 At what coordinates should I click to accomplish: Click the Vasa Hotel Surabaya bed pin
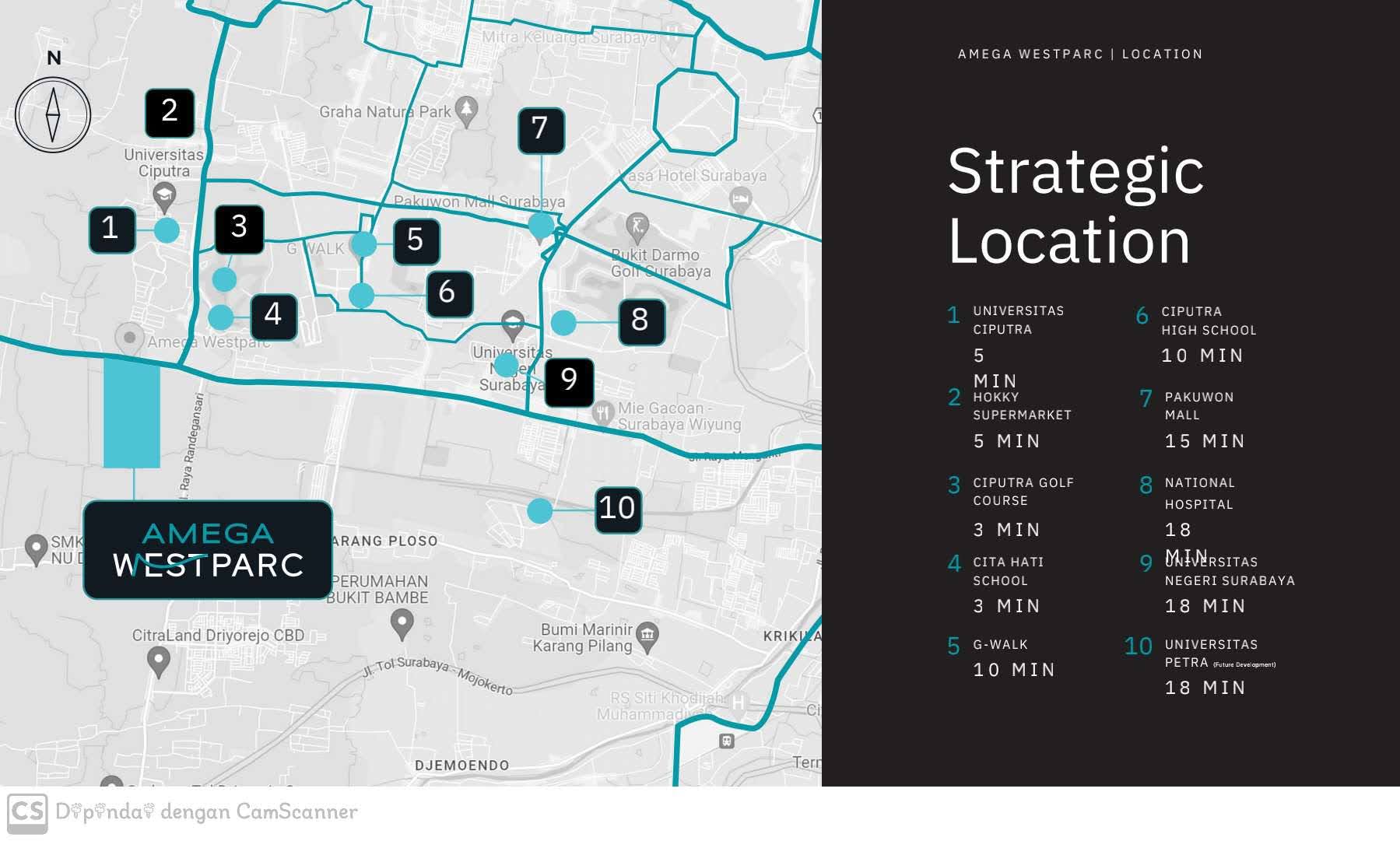741,201
